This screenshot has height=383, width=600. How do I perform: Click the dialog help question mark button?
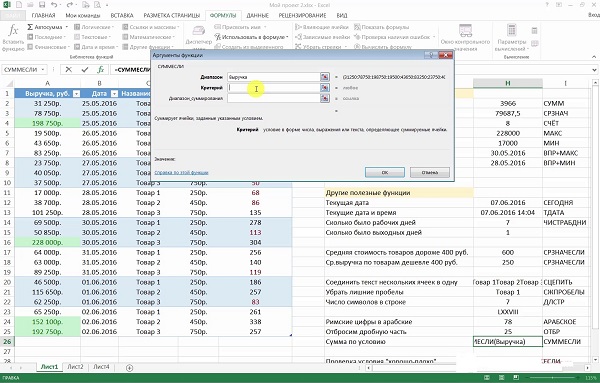[431, 55]
